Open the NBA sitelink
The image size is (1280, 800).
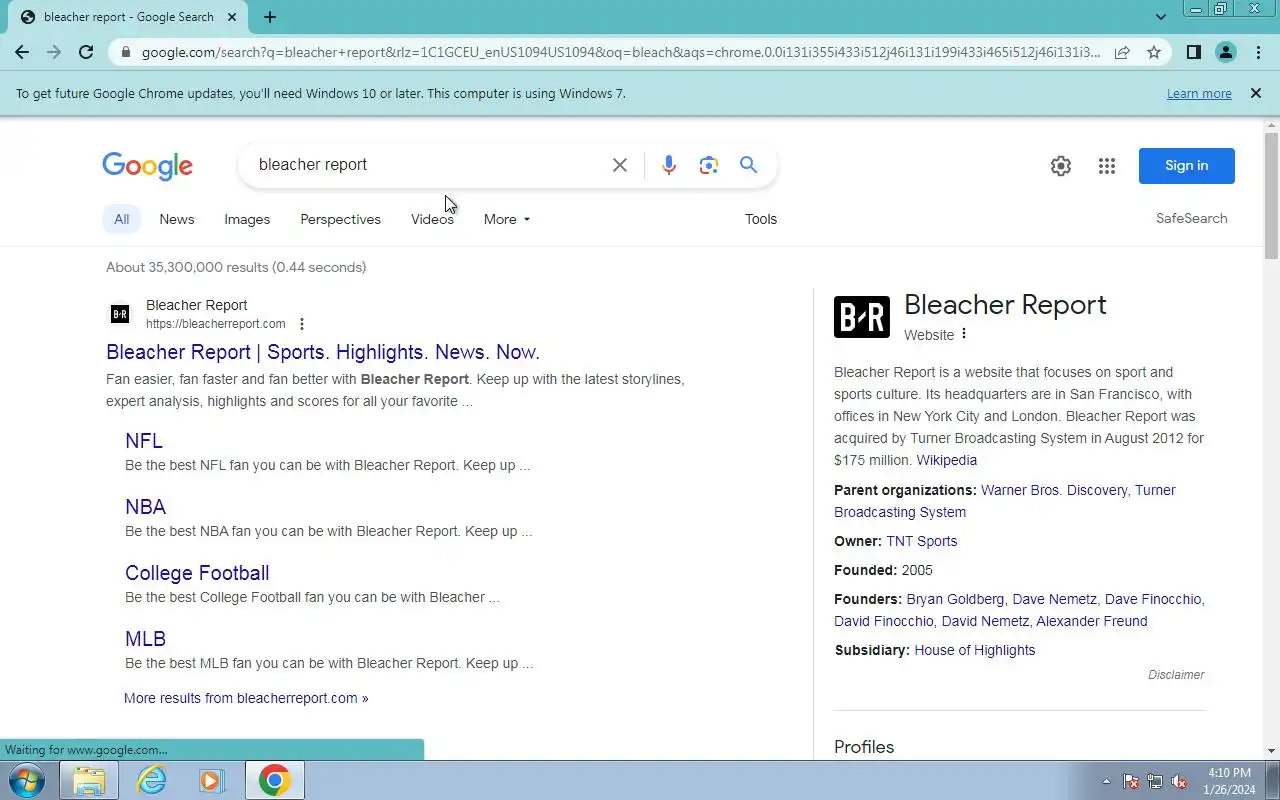coord(145,507)
